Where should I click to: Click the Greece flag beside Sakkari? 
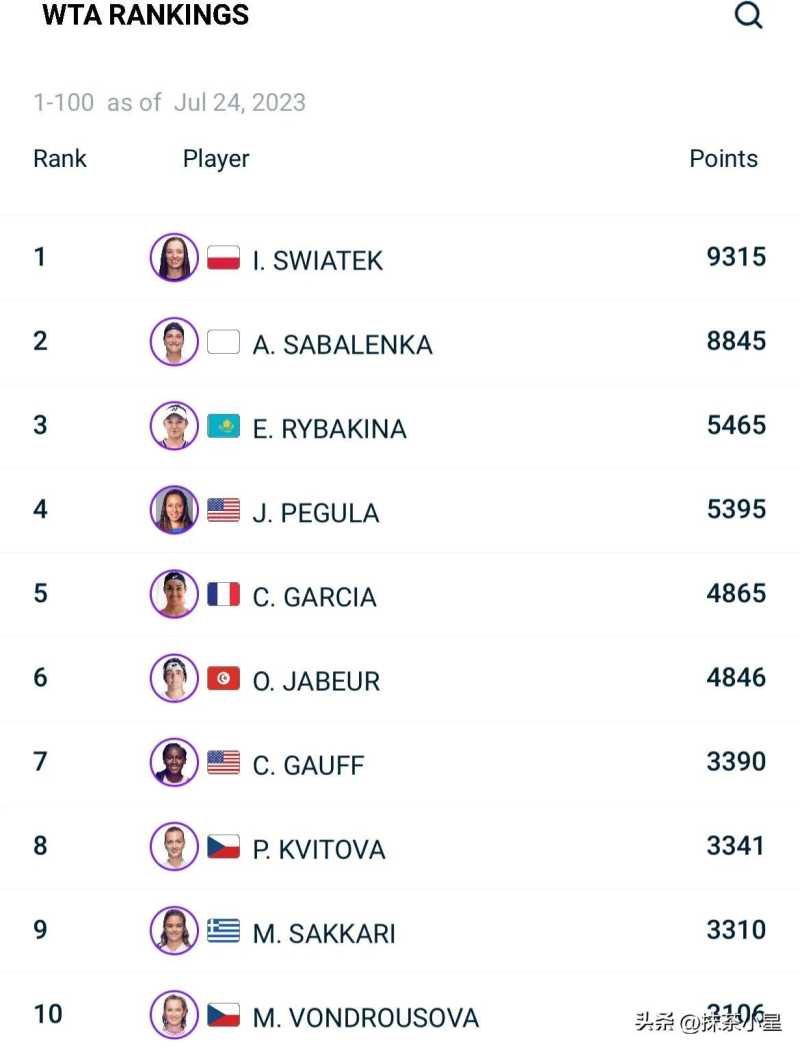tap(223, 931)
